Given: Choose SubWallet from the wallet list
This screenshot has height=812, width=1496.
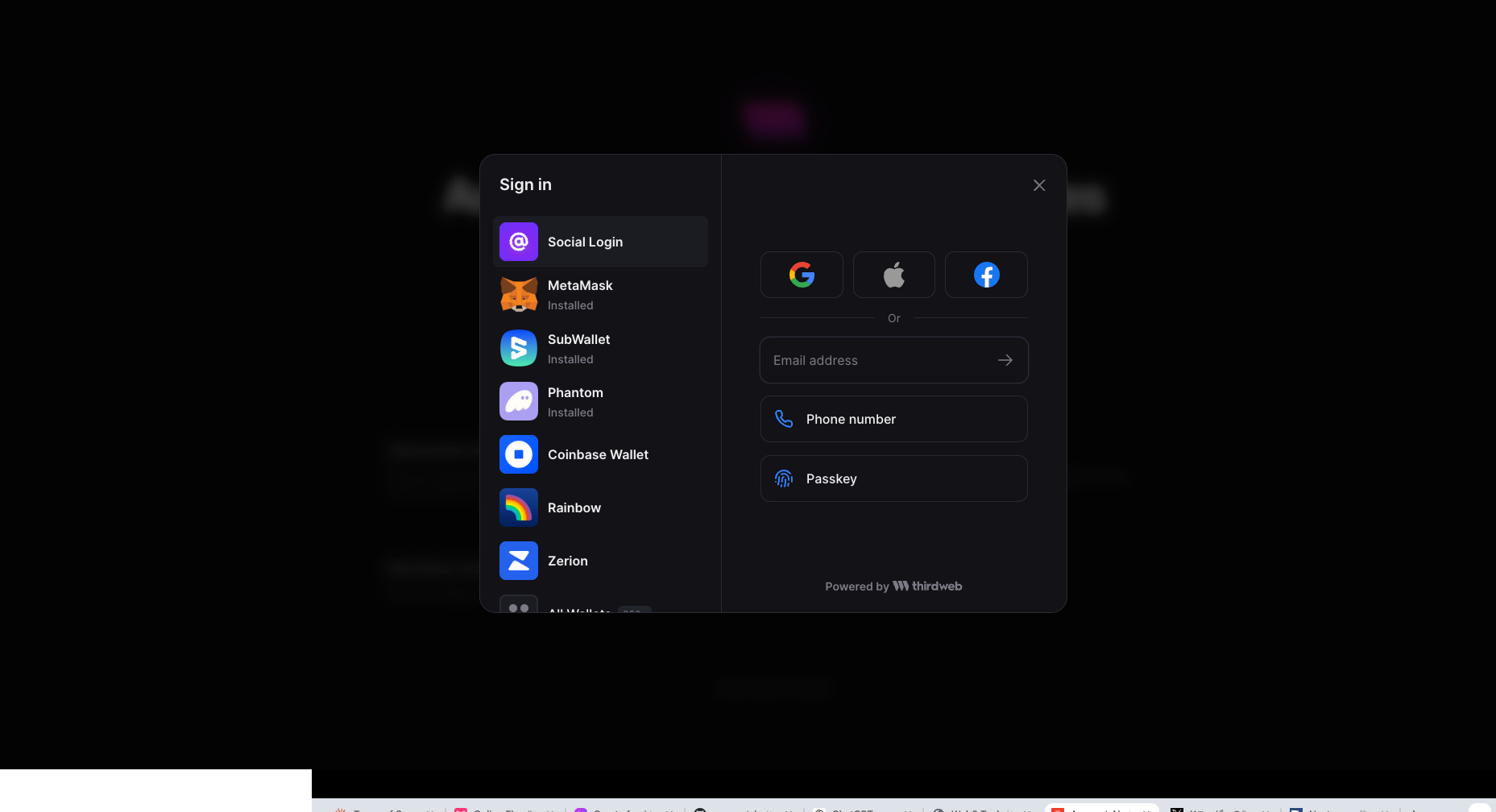Looking at the screenshot, I should [600, 349].
